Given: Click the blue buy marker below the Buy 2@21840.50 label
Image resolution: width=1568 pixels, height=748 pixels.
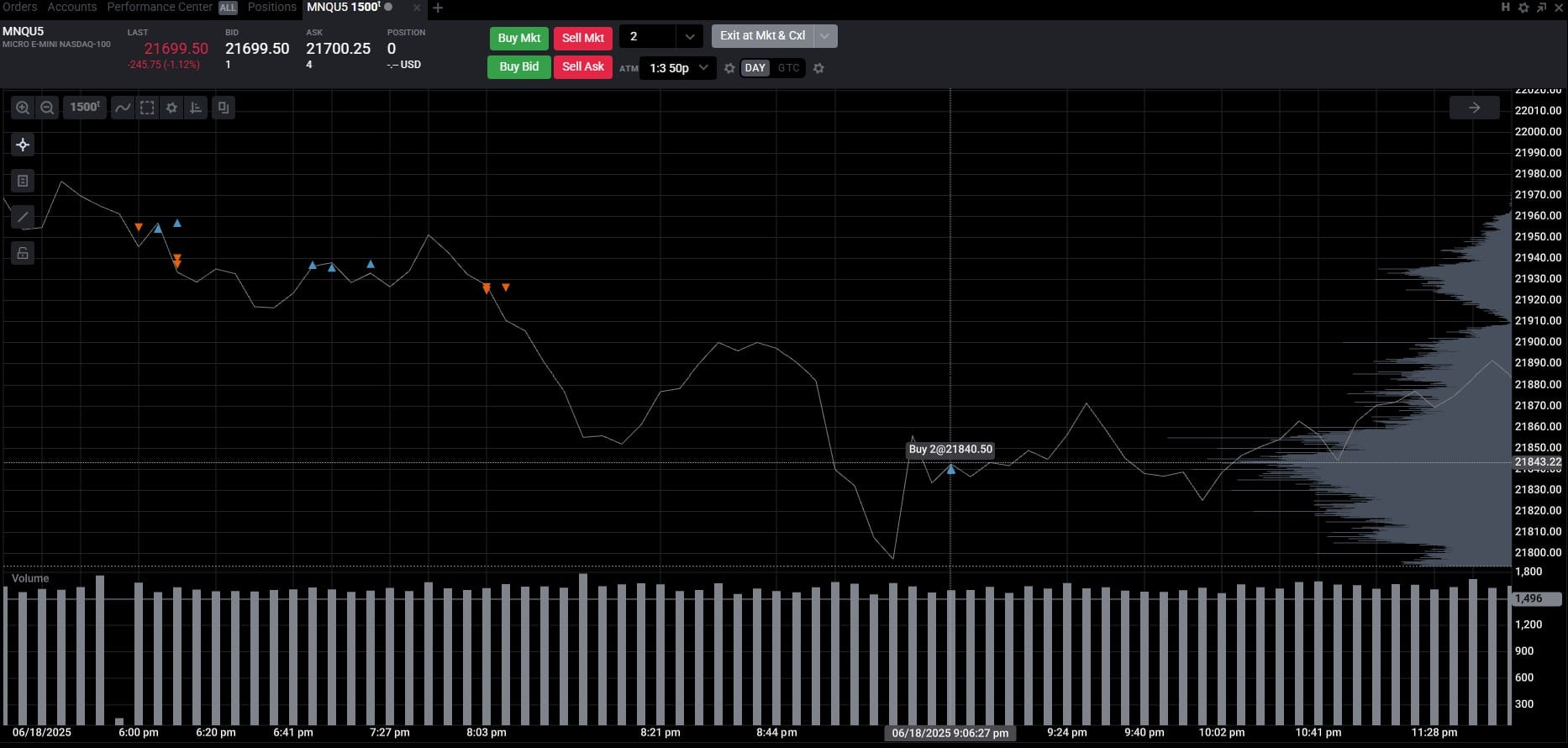Looking at the screenshot, I should (951, 470).
